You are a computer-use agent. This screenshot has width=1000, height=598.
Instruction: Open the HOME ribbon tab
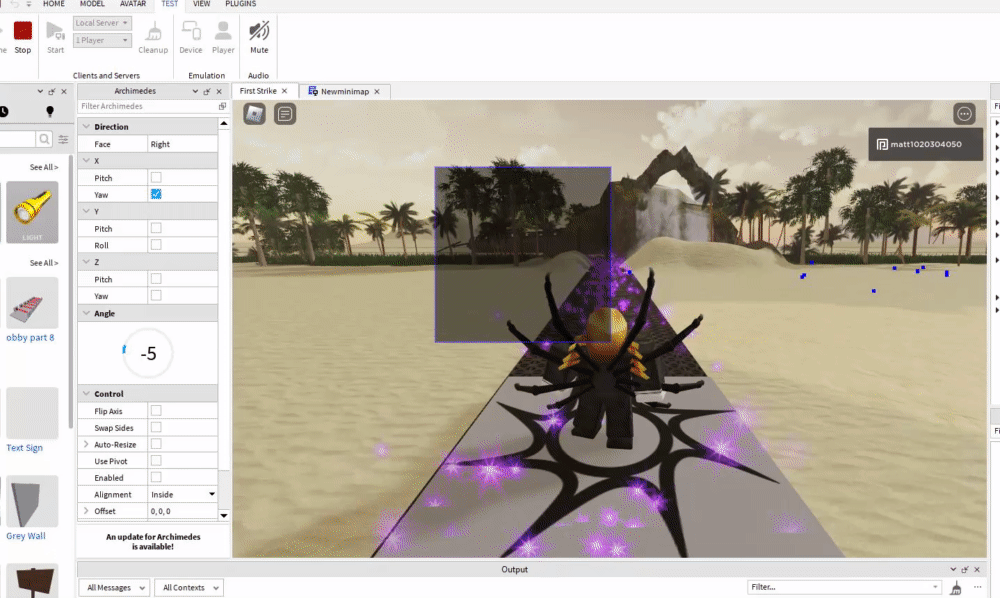54,4
